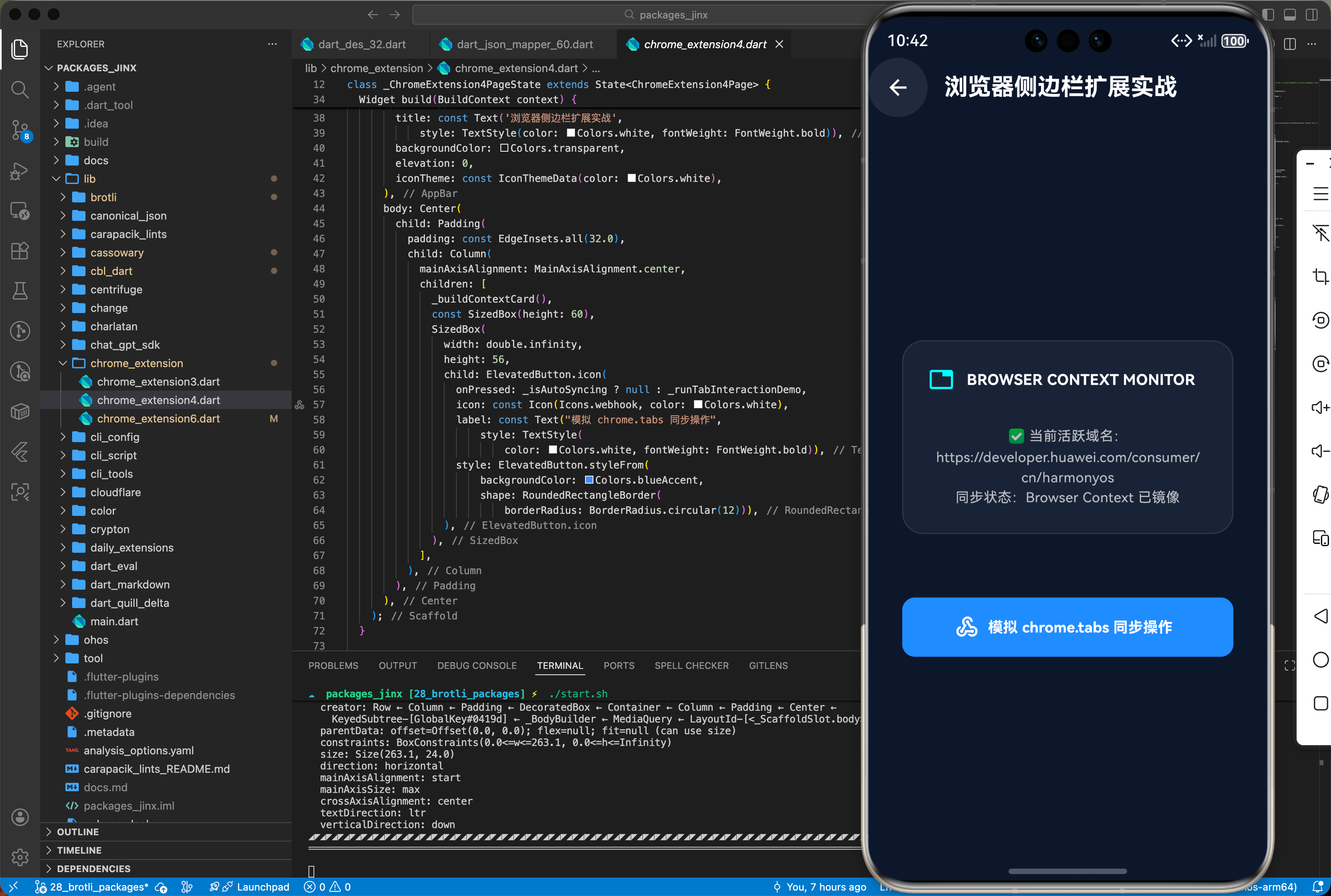The height and width of the screenshot is (896, 1331).
Task: Toggle the bottom panel layout icon
Action: click(x=1290, y=15)
